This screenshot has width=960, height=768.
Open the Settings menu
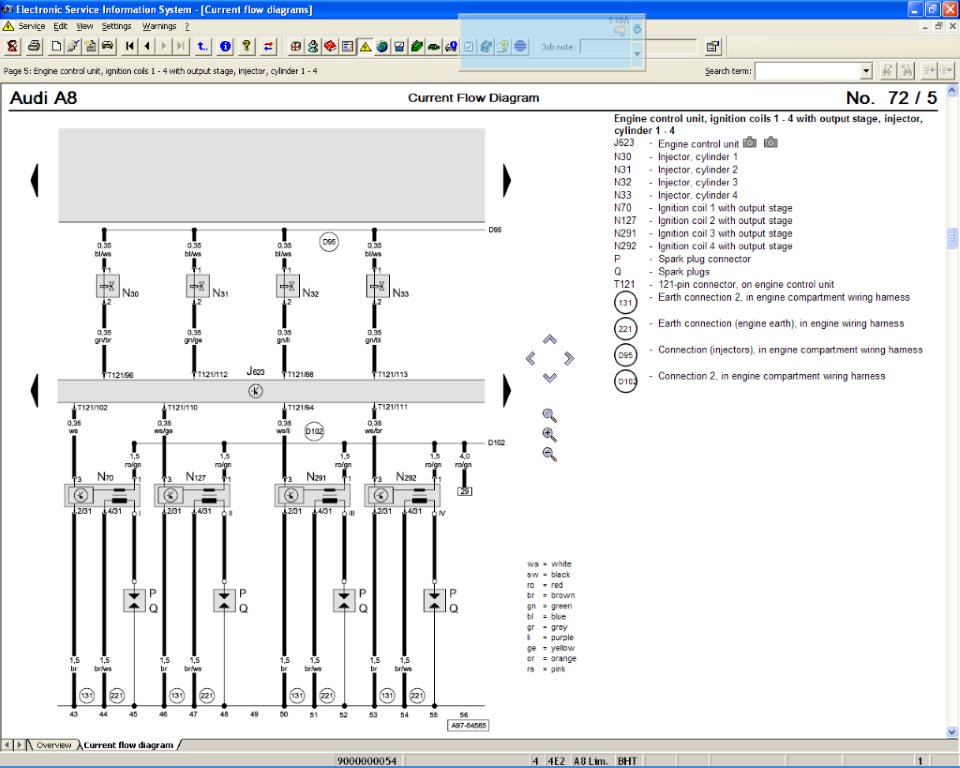[x=116, y=25]
